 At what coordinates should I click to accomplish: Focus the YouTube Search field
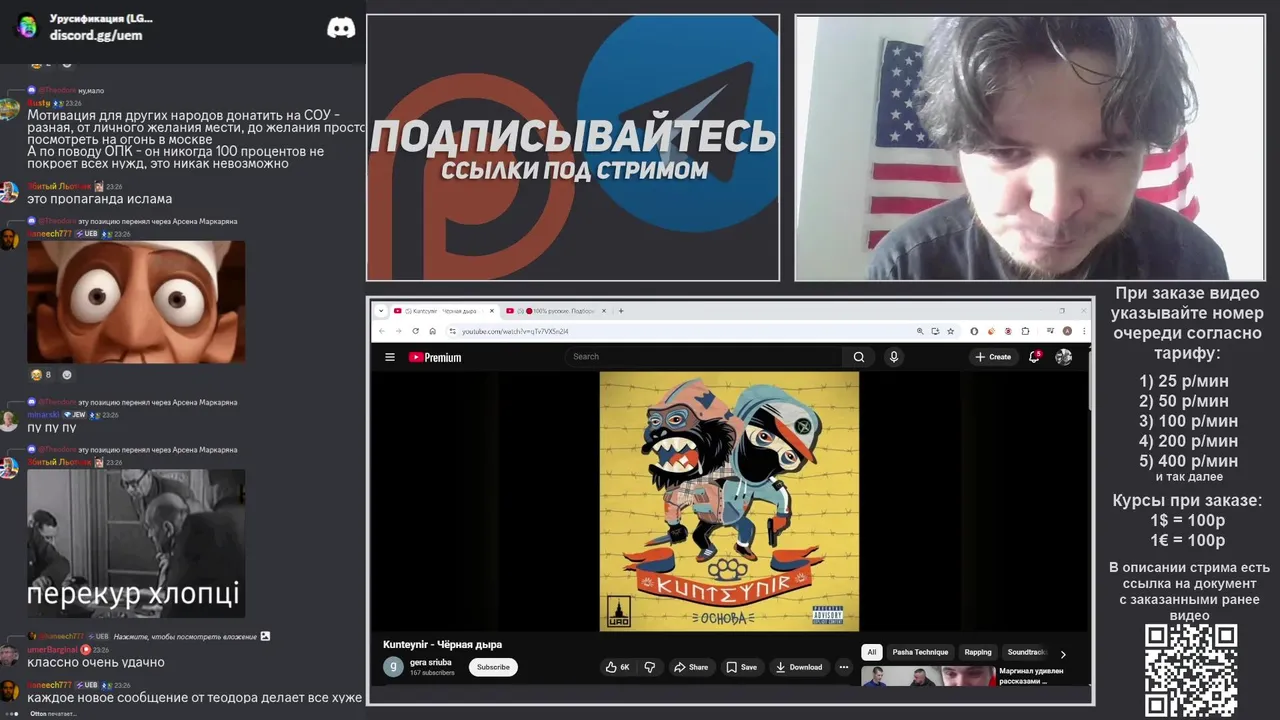click(705, 357)
